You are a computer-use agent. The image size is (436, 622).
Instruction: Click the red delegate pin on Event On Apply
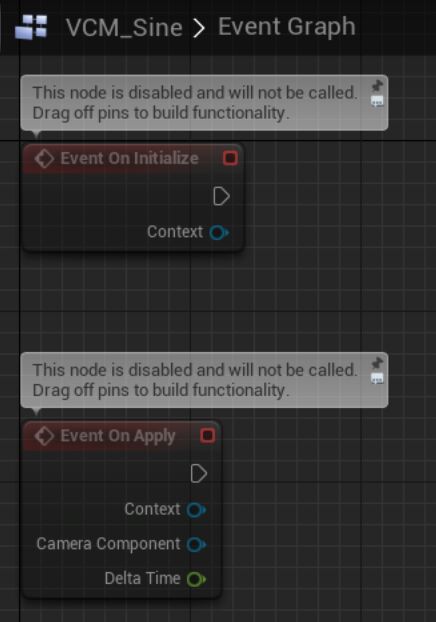point(207,436)
